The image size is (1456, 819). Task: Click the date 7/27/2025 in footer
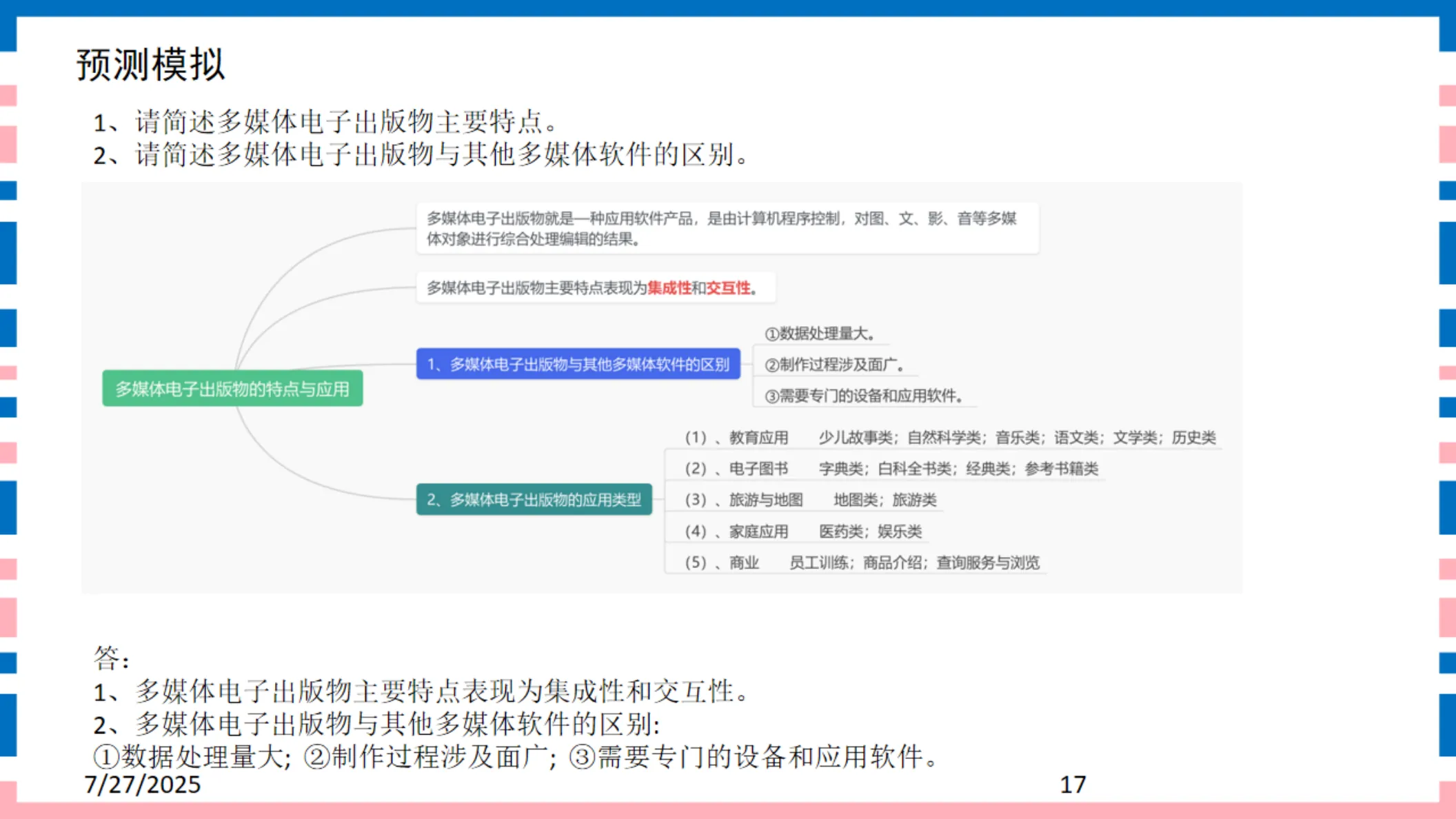click(x=143, y=785)
